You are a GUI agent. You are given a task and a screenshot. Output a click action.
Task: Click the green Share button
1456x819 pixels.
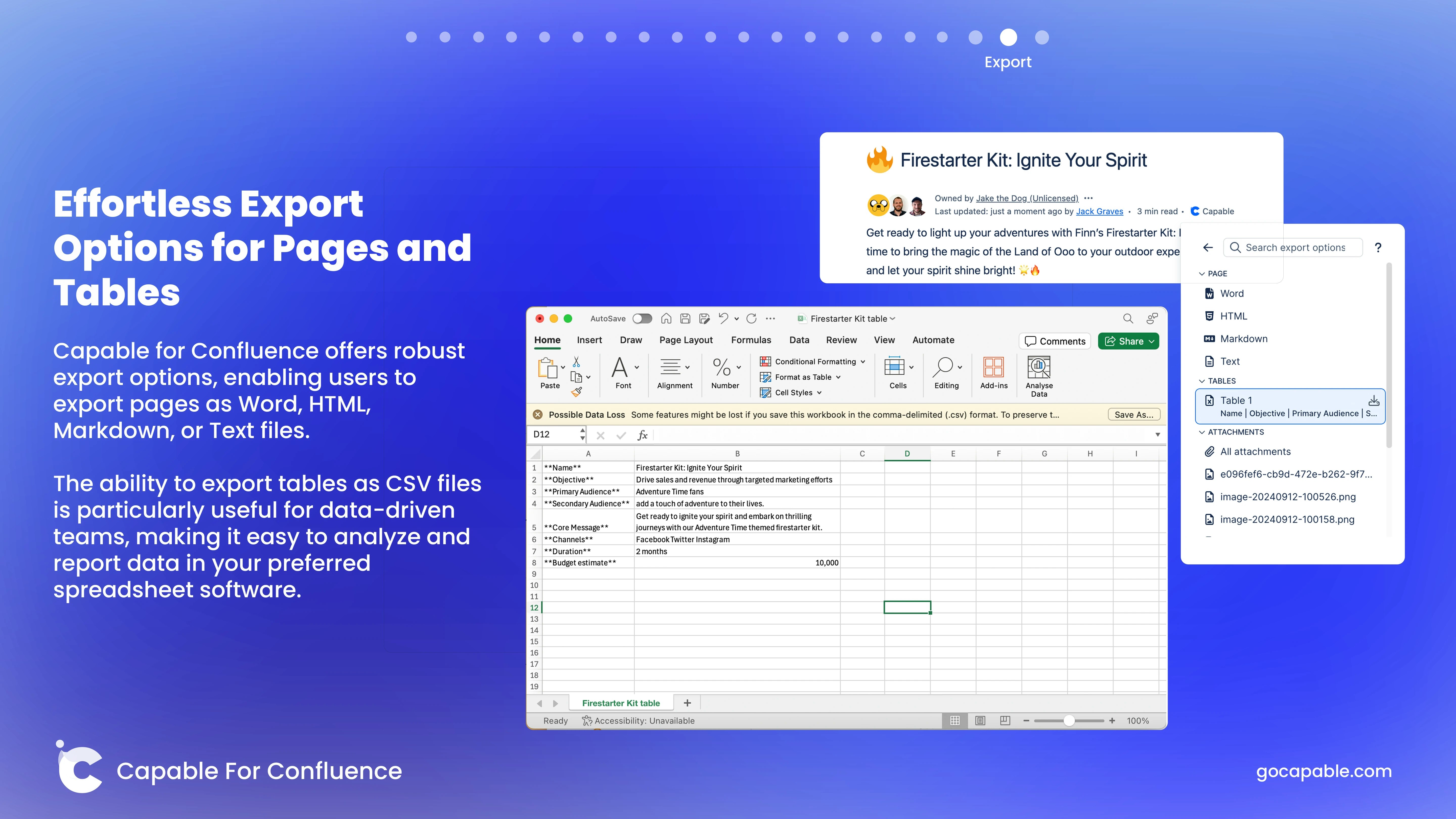[1128, 342]
